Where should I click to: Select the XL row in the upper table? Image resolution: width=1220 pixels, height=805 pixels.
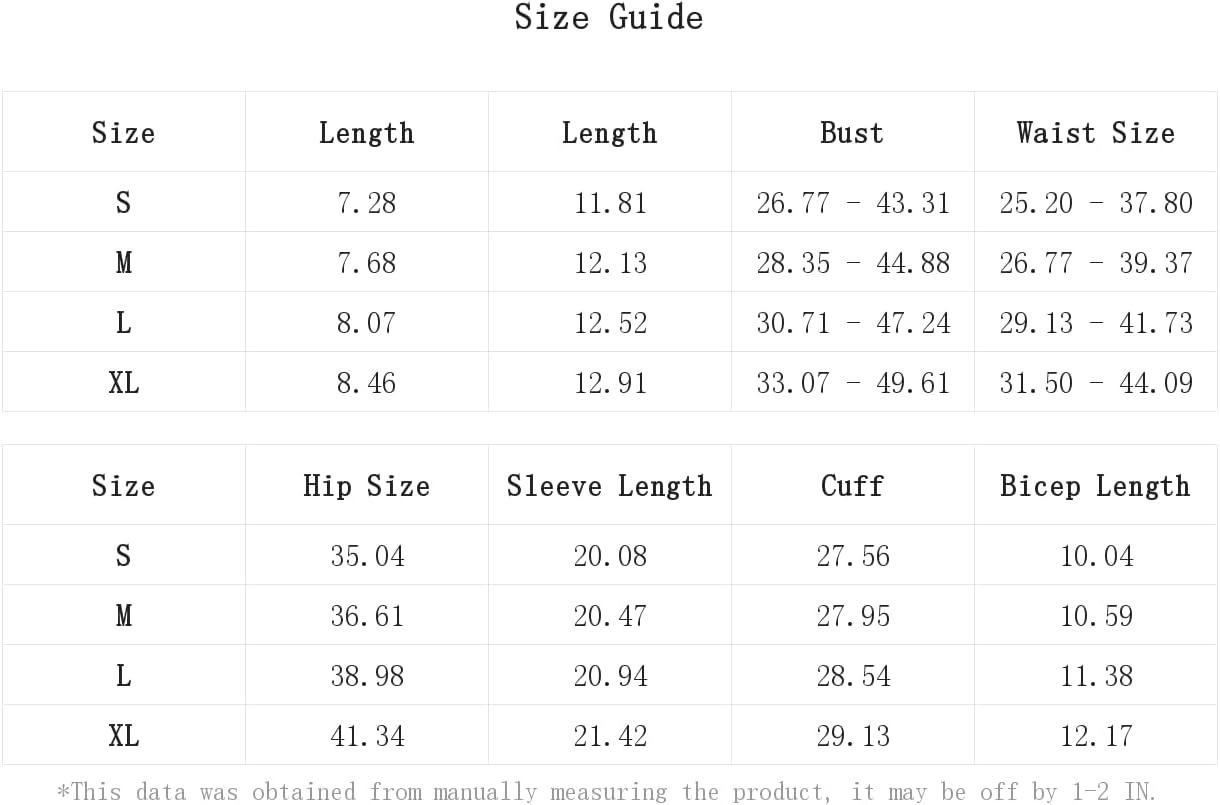[609, 382]
